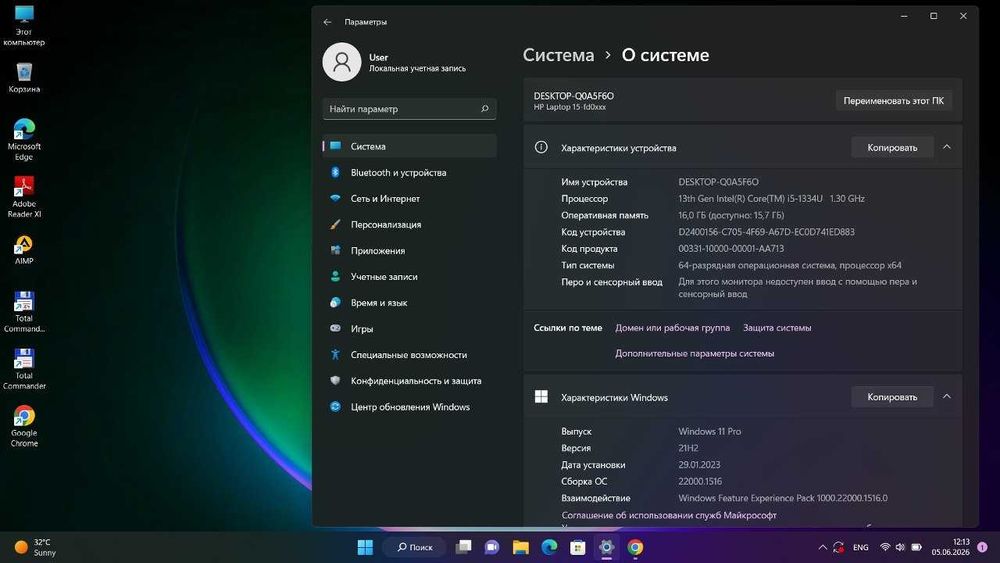The height and width of the screenshot is (563, 1000).
Task: Click the volume speaker tray icon
Action: [x=901, y=547]
